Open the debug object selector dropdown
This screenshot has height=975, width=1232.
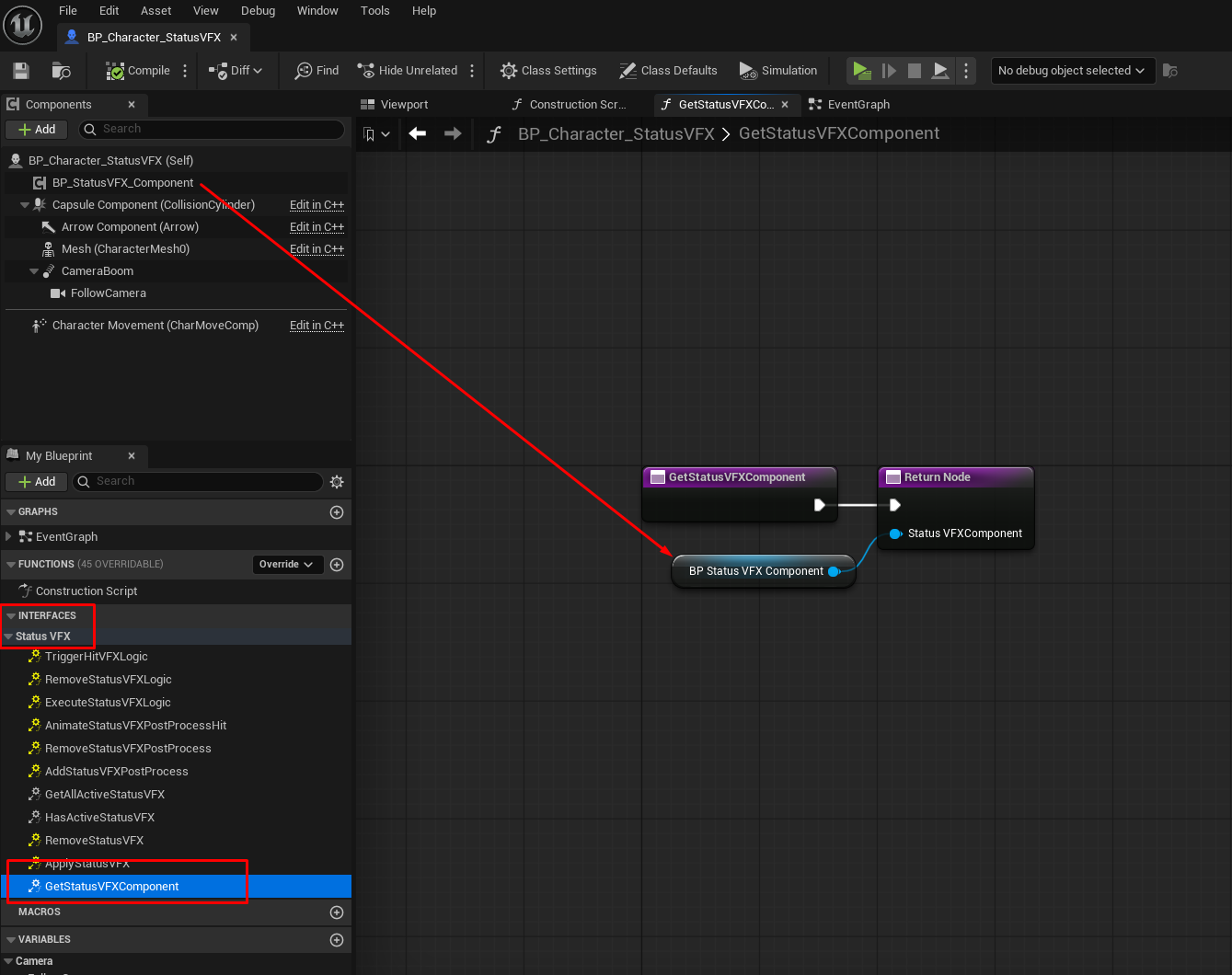[x=1072, y=71]
